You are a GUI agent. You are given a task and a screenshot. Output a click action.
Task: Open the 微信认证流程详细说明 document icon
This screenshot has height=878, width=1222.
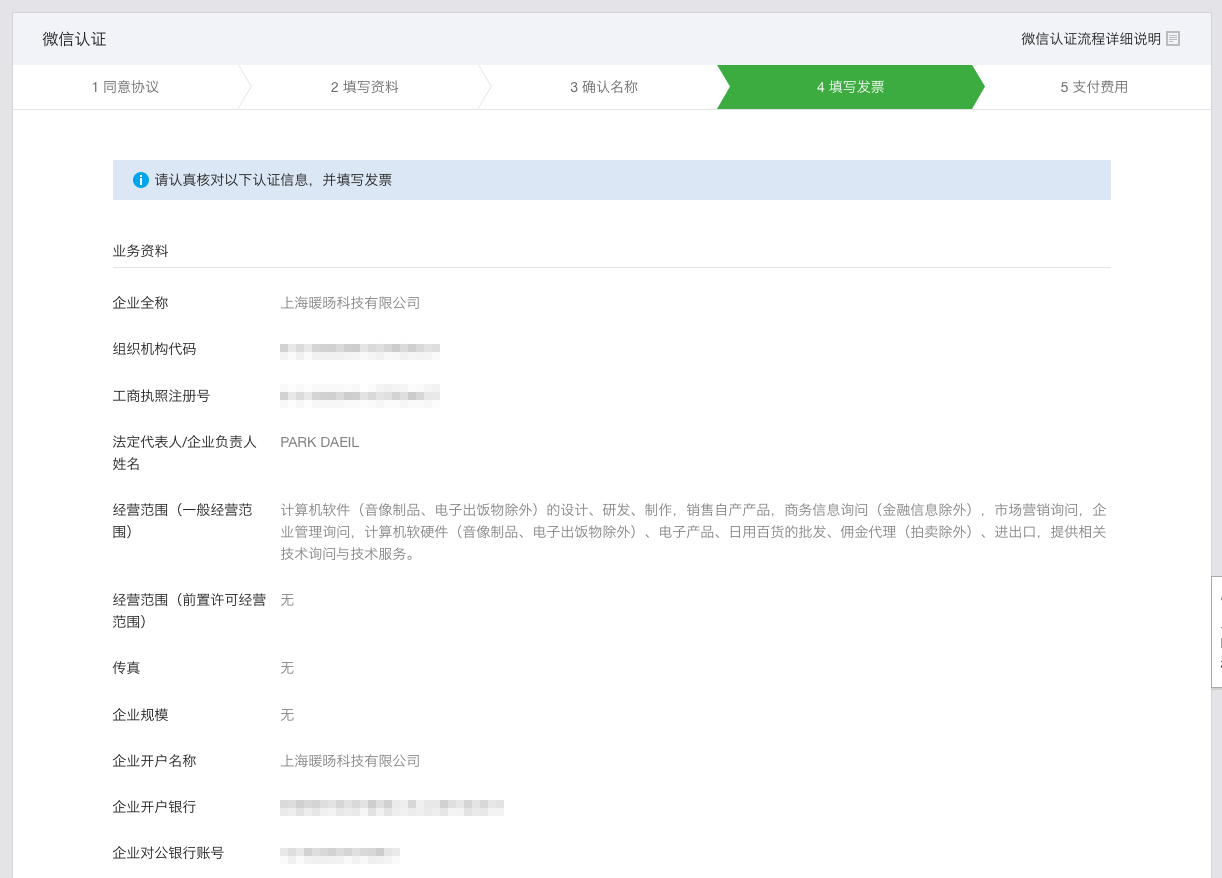(1173, 37)
